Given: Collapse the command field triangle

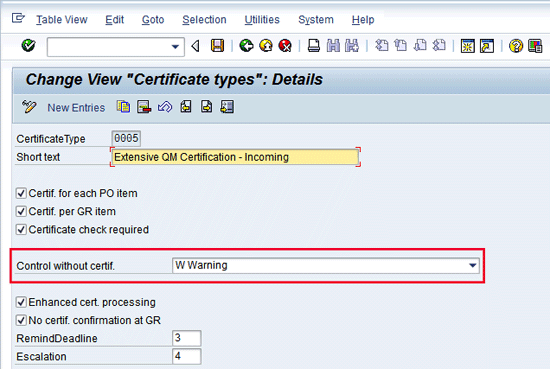Looking at the screenshot, I should [196, 46].
